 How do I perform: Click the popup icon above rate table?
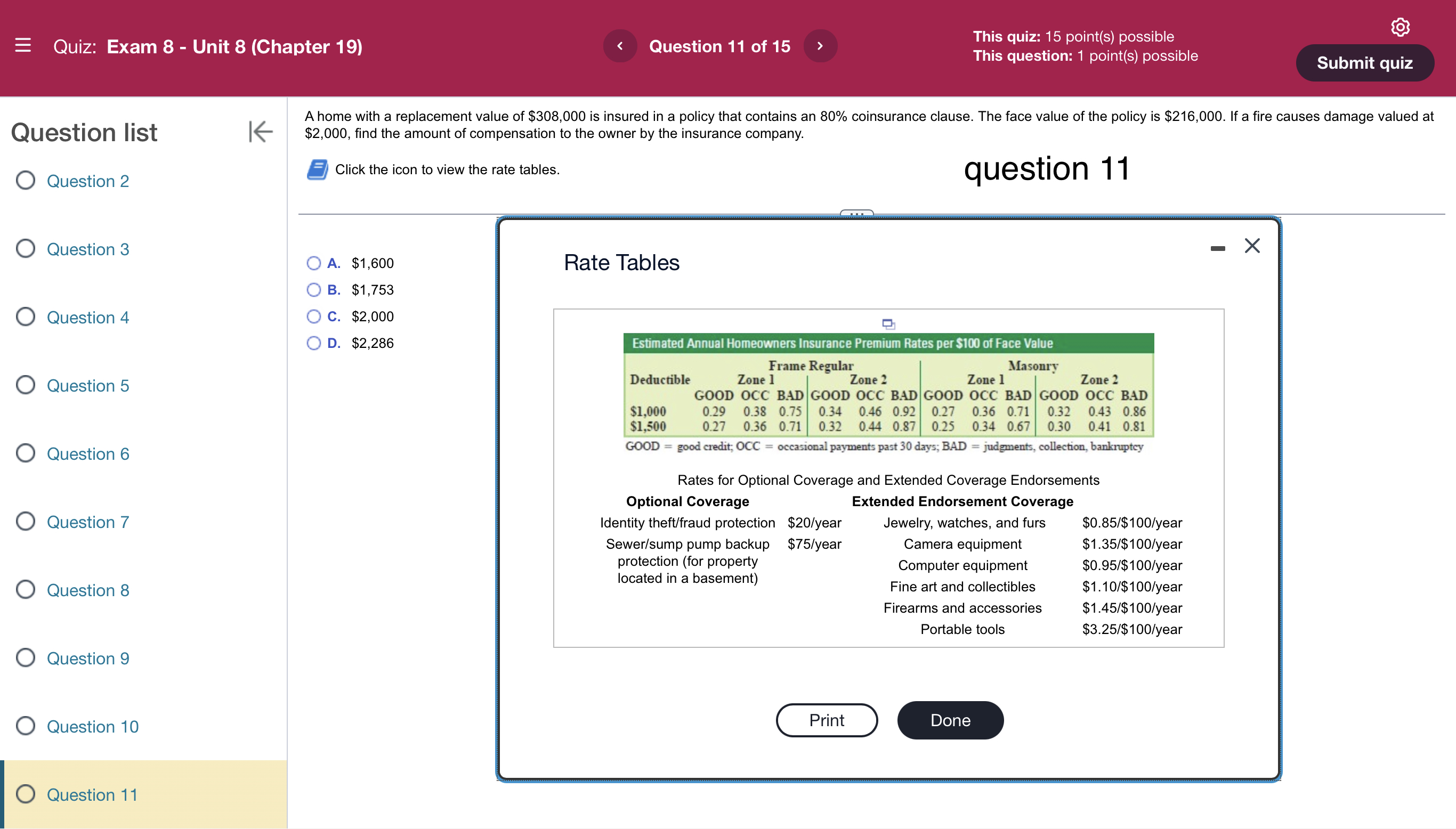[x=888, y=324]
